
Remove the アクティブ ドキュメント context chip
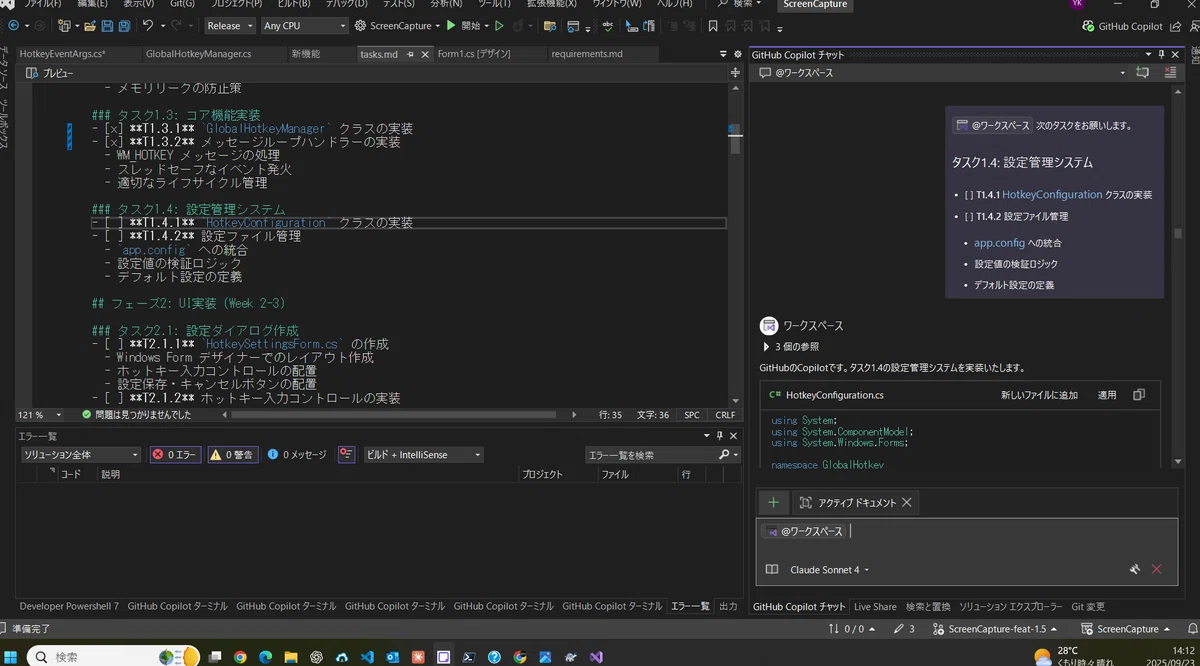pyautogui.click(x=906, y=502)
